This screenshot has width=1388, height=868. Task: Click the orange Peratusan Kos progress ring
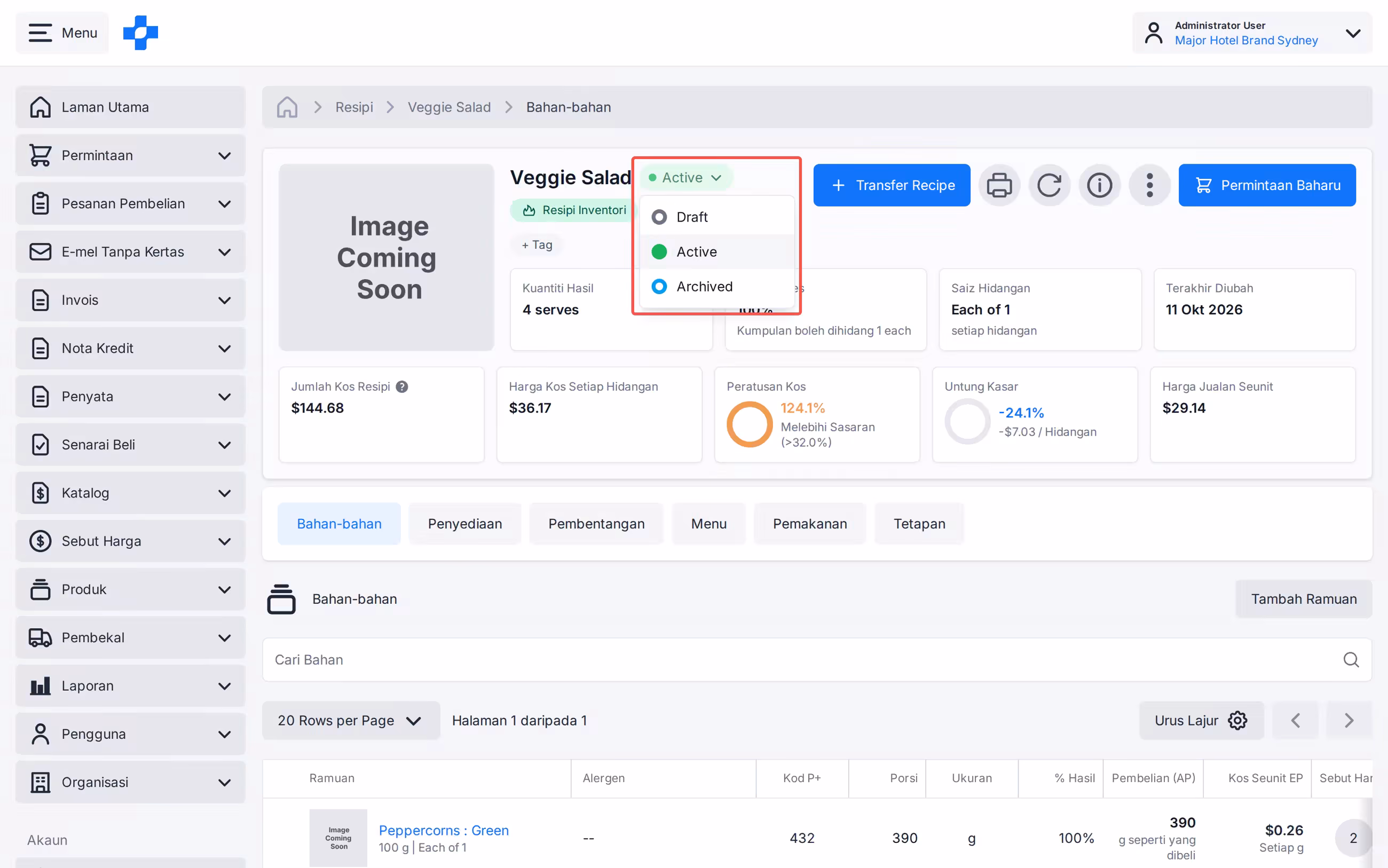[x=749, y=424]
